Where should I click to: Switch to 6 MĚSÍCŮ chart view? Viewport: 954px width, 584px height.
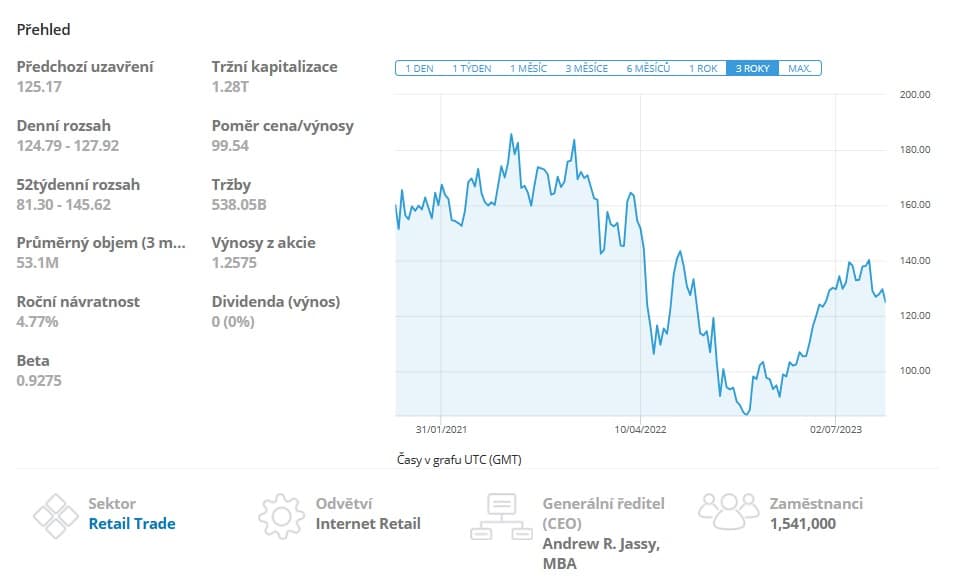(648, 69)
